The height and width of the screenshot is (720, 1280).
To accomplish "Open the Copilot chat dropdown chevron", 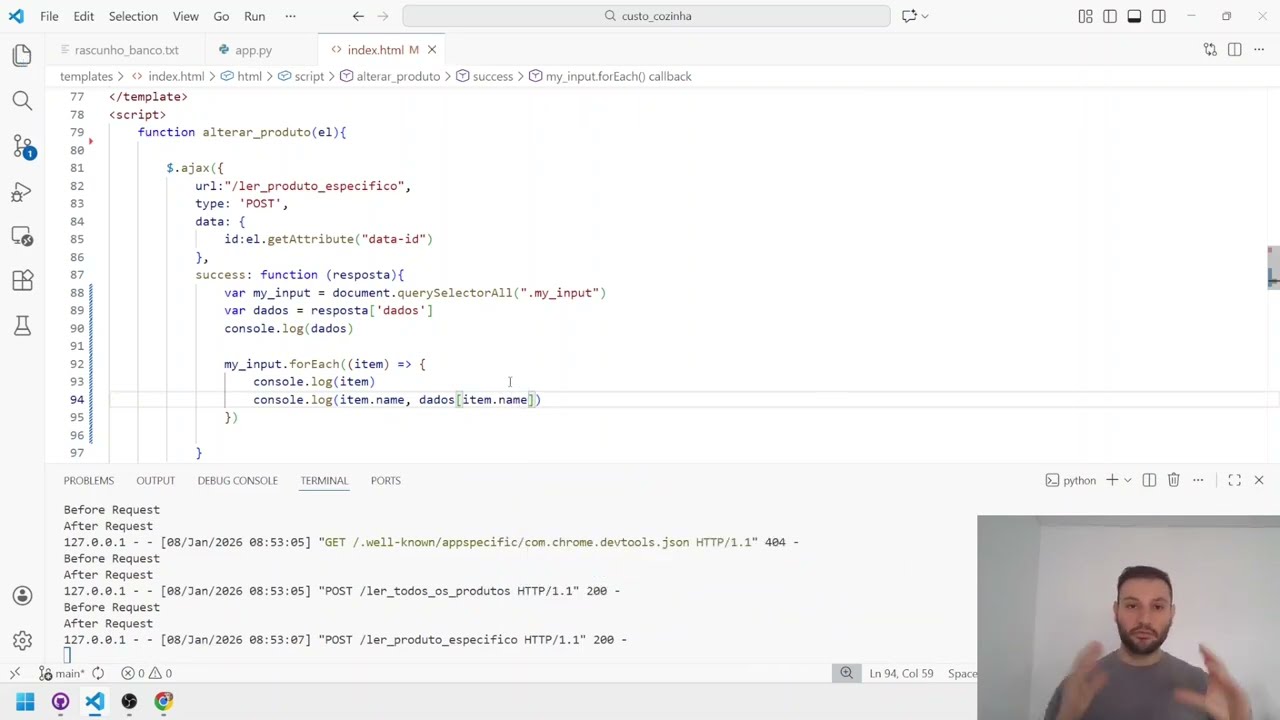I will [x=925, y=16].
